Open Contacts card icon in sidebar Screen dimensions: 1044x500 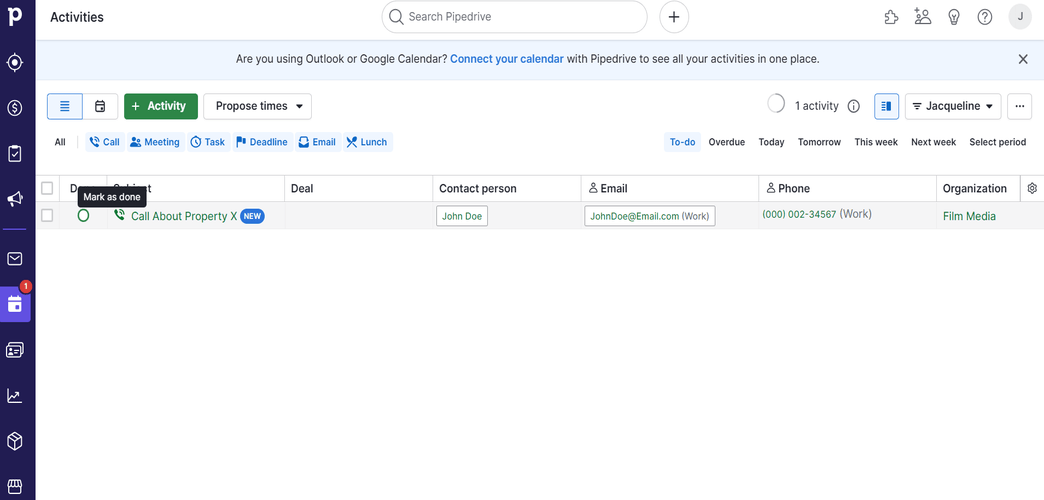pos(15,350)
